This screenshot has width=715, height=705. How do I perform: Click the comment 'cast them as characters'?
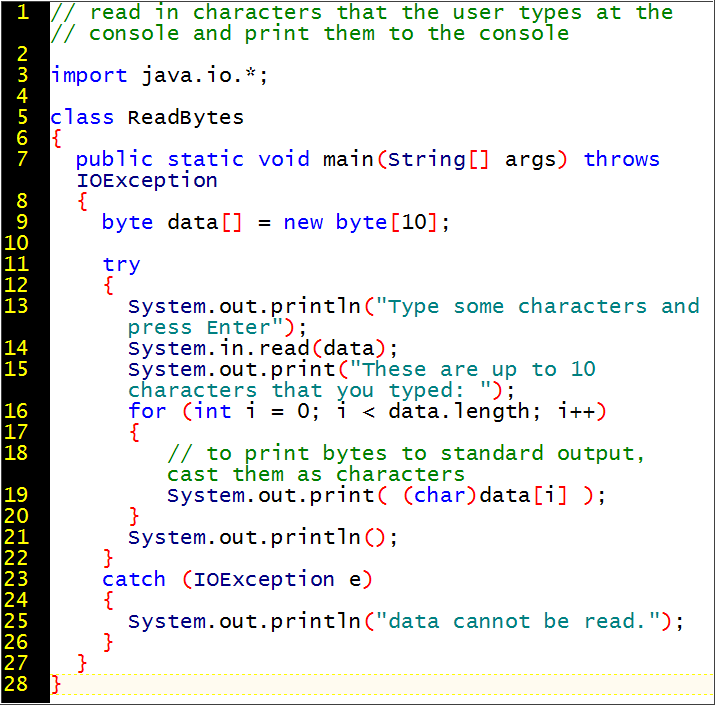[316, 475]
